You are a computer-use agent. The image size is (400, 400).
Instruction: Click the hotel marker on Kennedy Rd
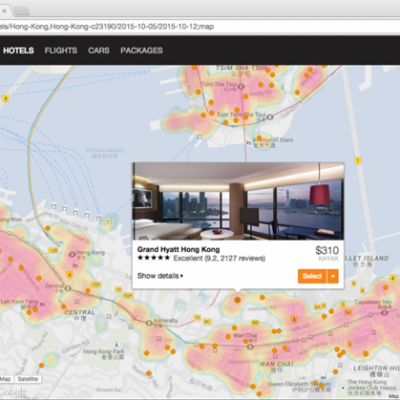(x=149, y=373)
